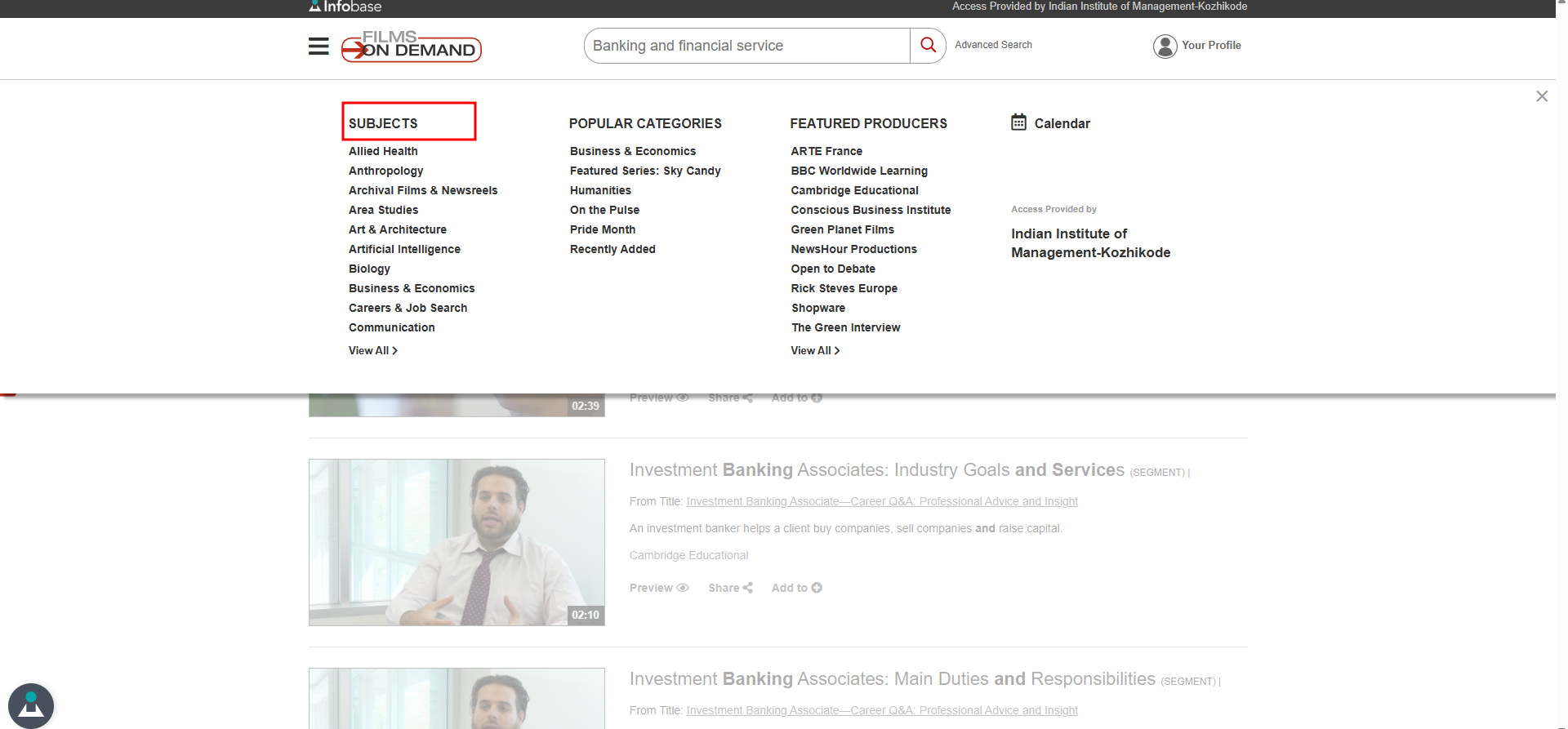The height and width of the screenshot is (729, 1568).
Task: Open the 02:10 Investment Banking video thumbnail
Action: click(x=457, y=542)
